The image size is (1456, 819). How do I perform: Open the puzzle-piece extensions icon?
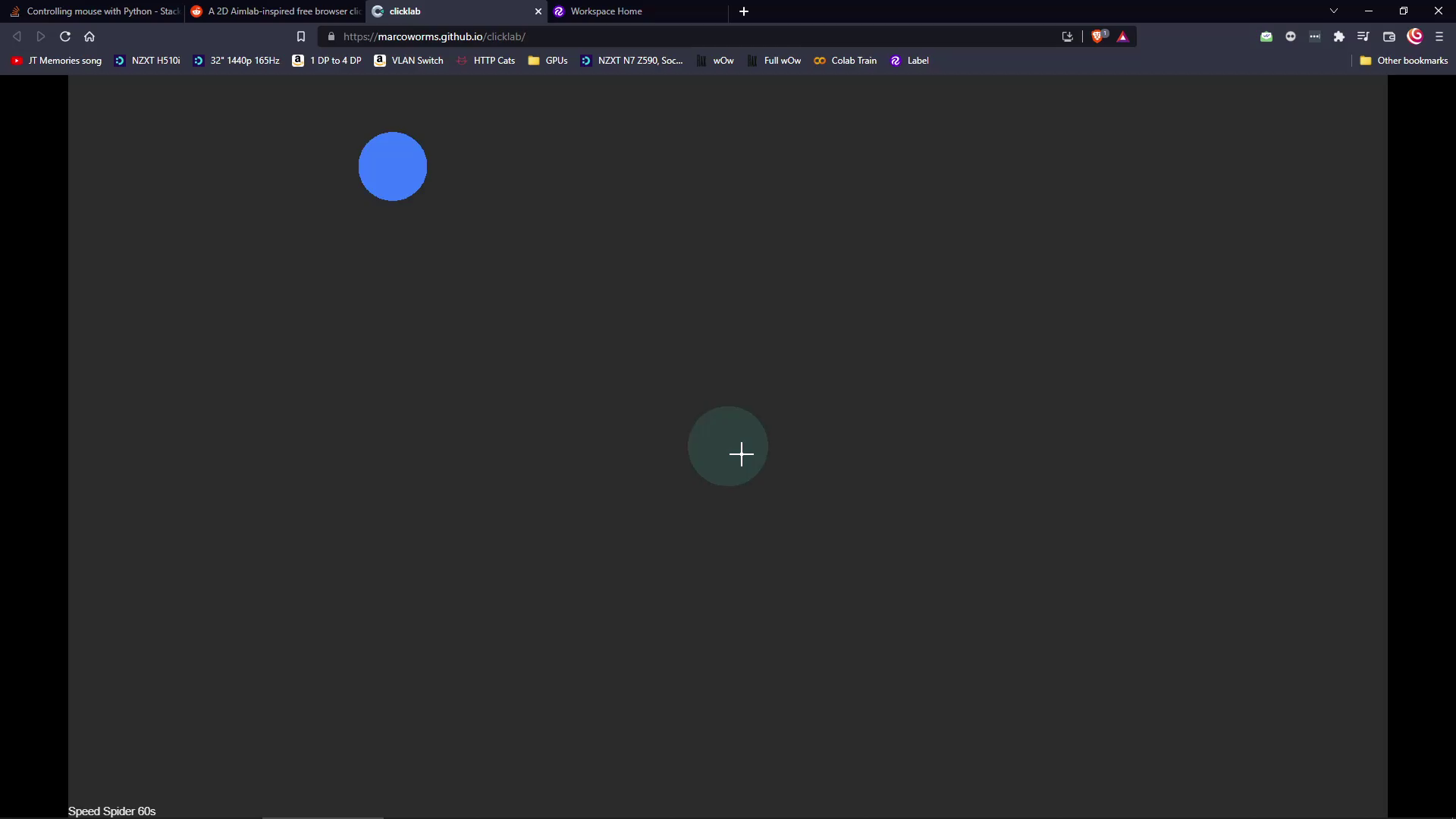coord(1339,36)
